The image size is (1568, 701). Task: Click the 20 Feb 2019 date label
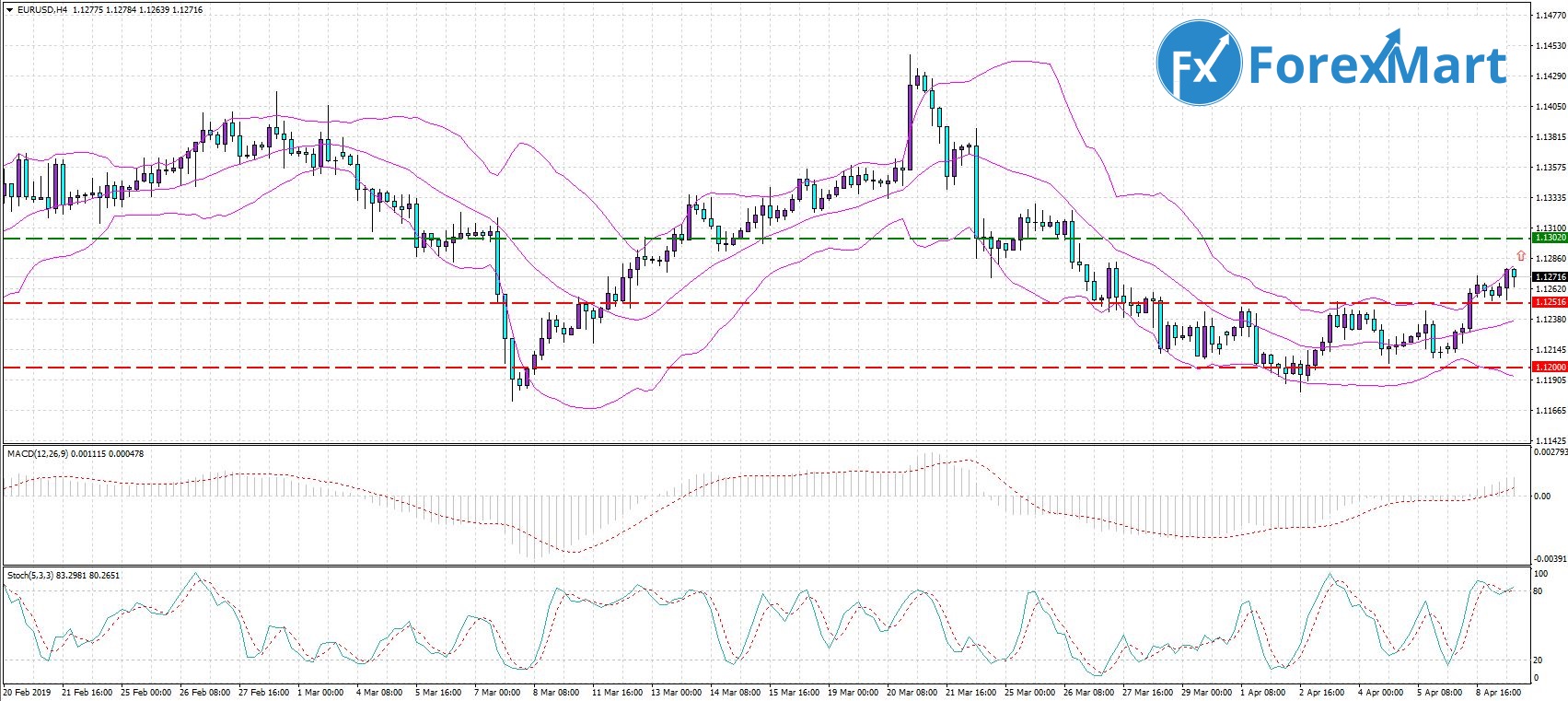[28, 692]
